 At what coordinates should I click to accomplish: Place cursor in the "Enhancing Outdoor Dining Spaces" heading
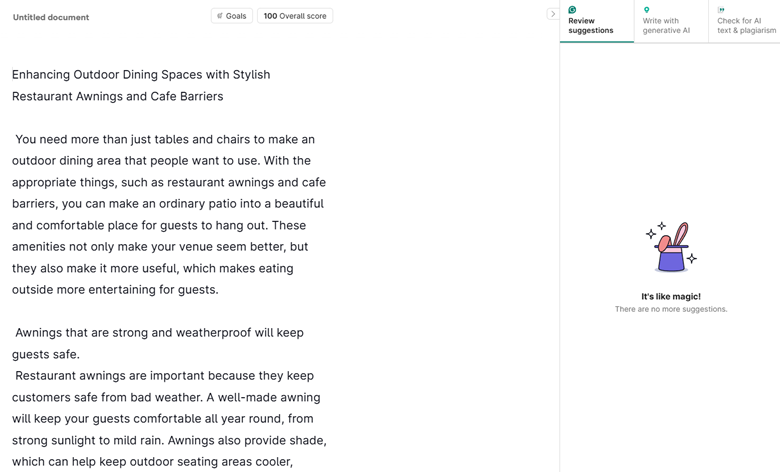coord(141,75)
